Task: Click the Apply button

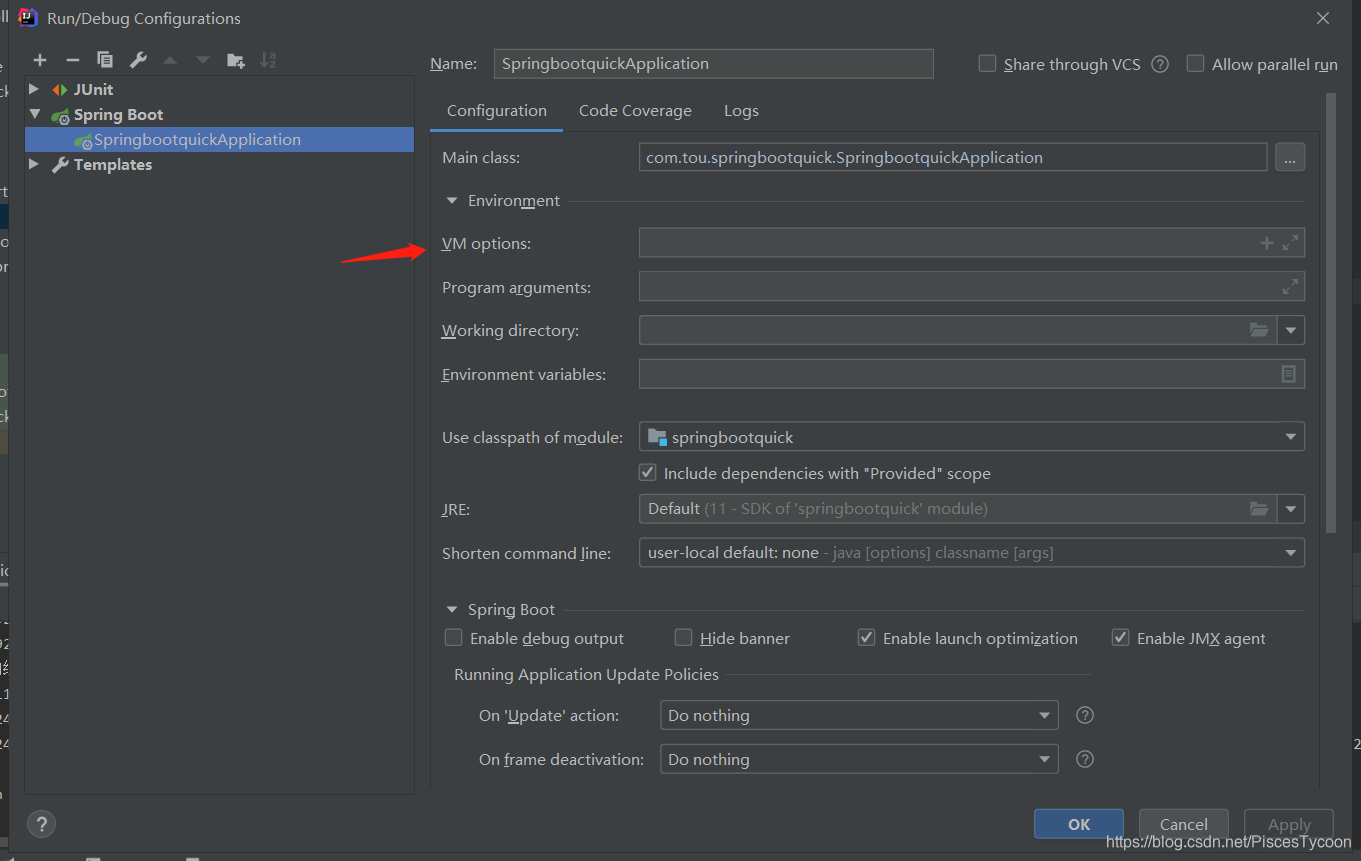Action: tap(1289, 824)
